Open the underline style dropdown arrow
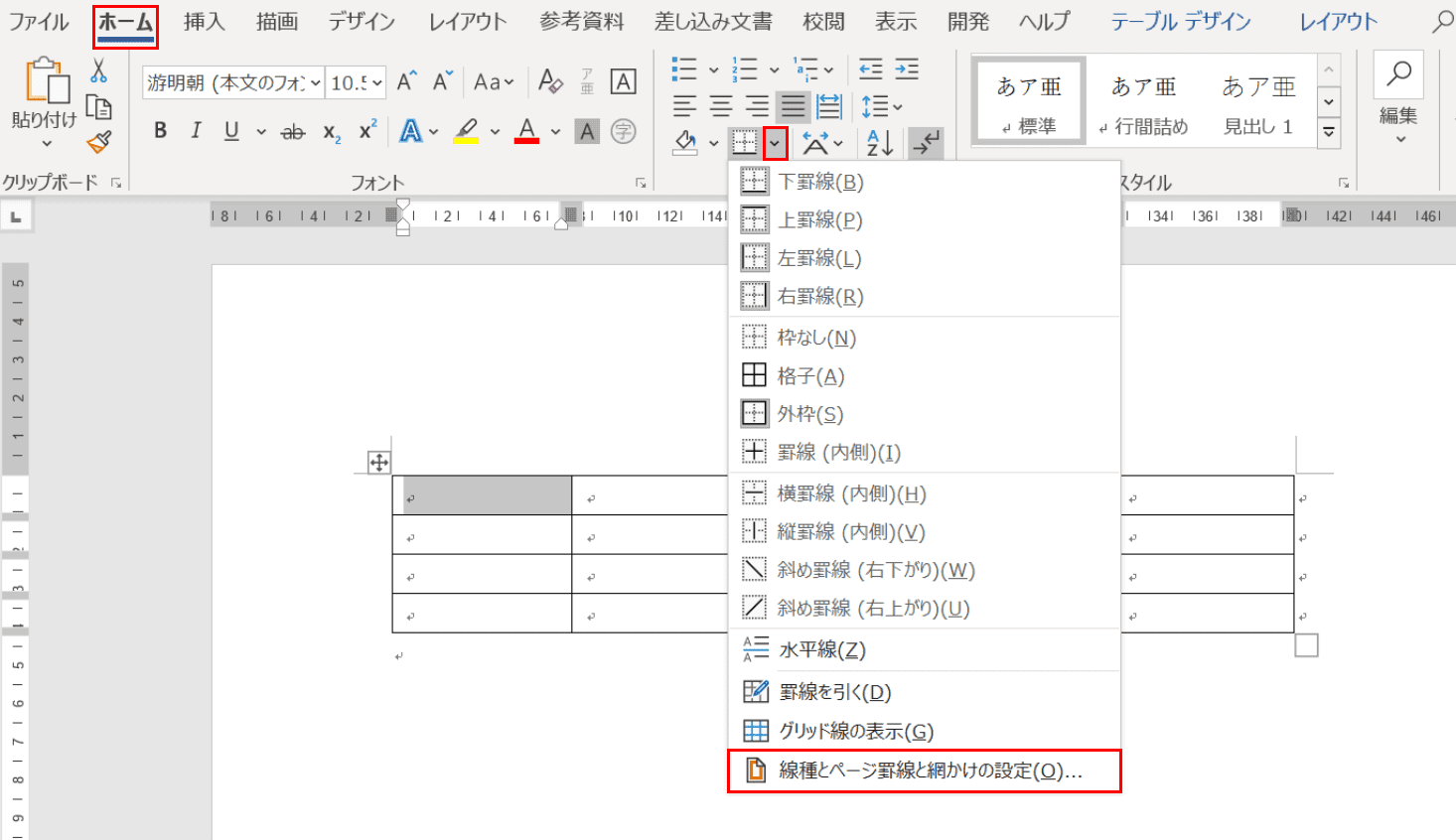Viewport: 1456px width, 840px height. [x=261, y=132]
